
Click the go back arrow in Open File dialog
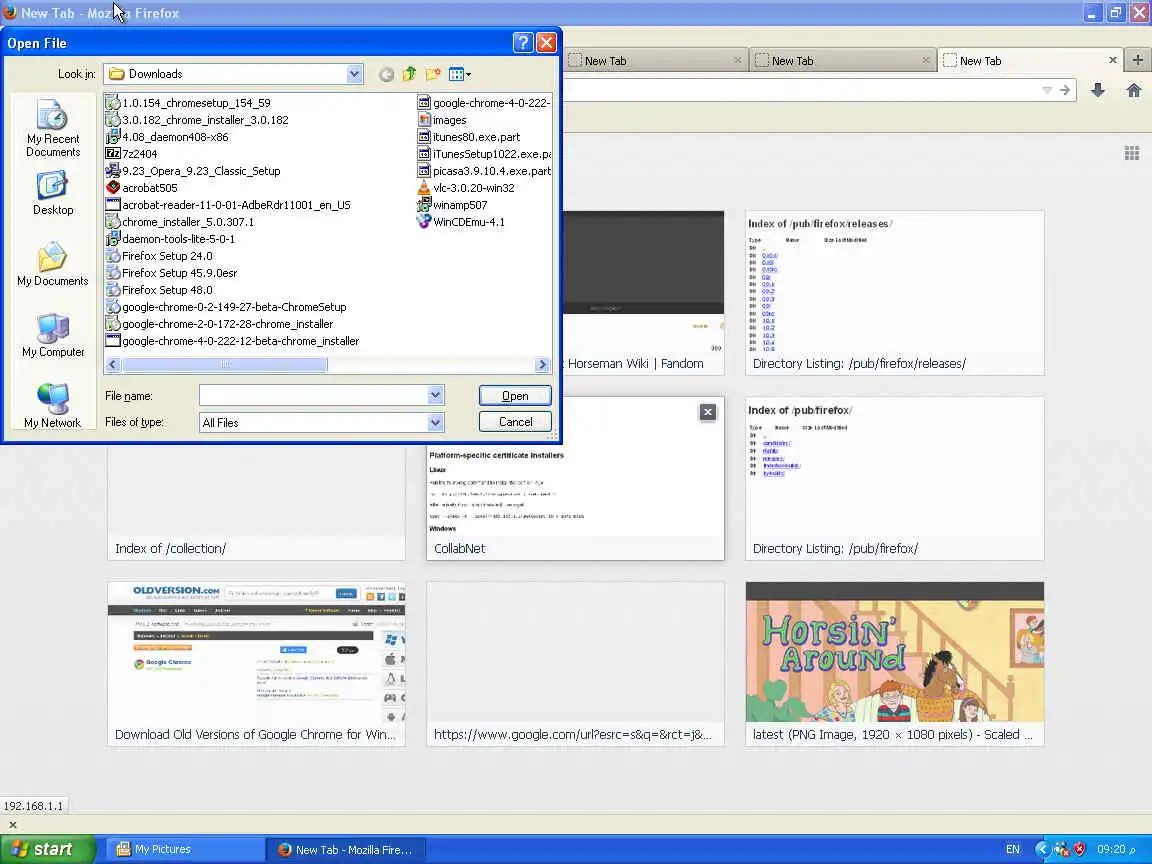(x=386, y=74)
